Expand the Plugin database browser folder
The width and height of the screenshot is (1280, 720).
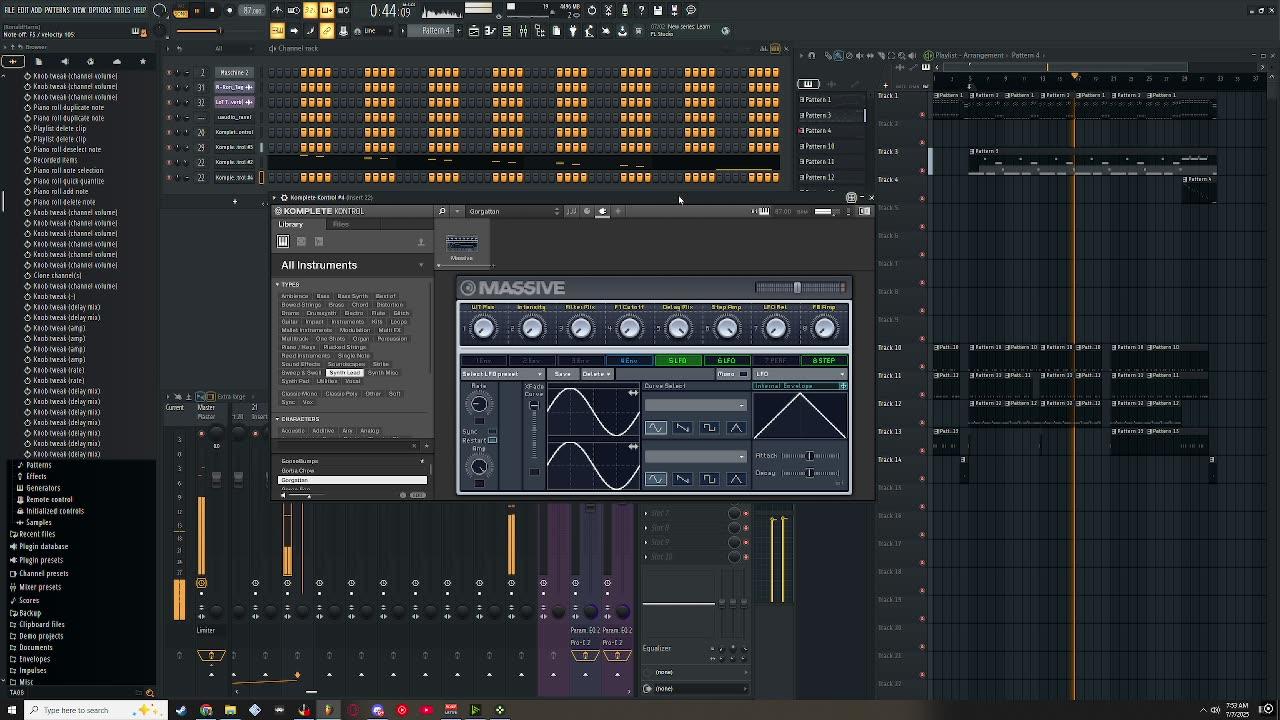click(43, 547)
